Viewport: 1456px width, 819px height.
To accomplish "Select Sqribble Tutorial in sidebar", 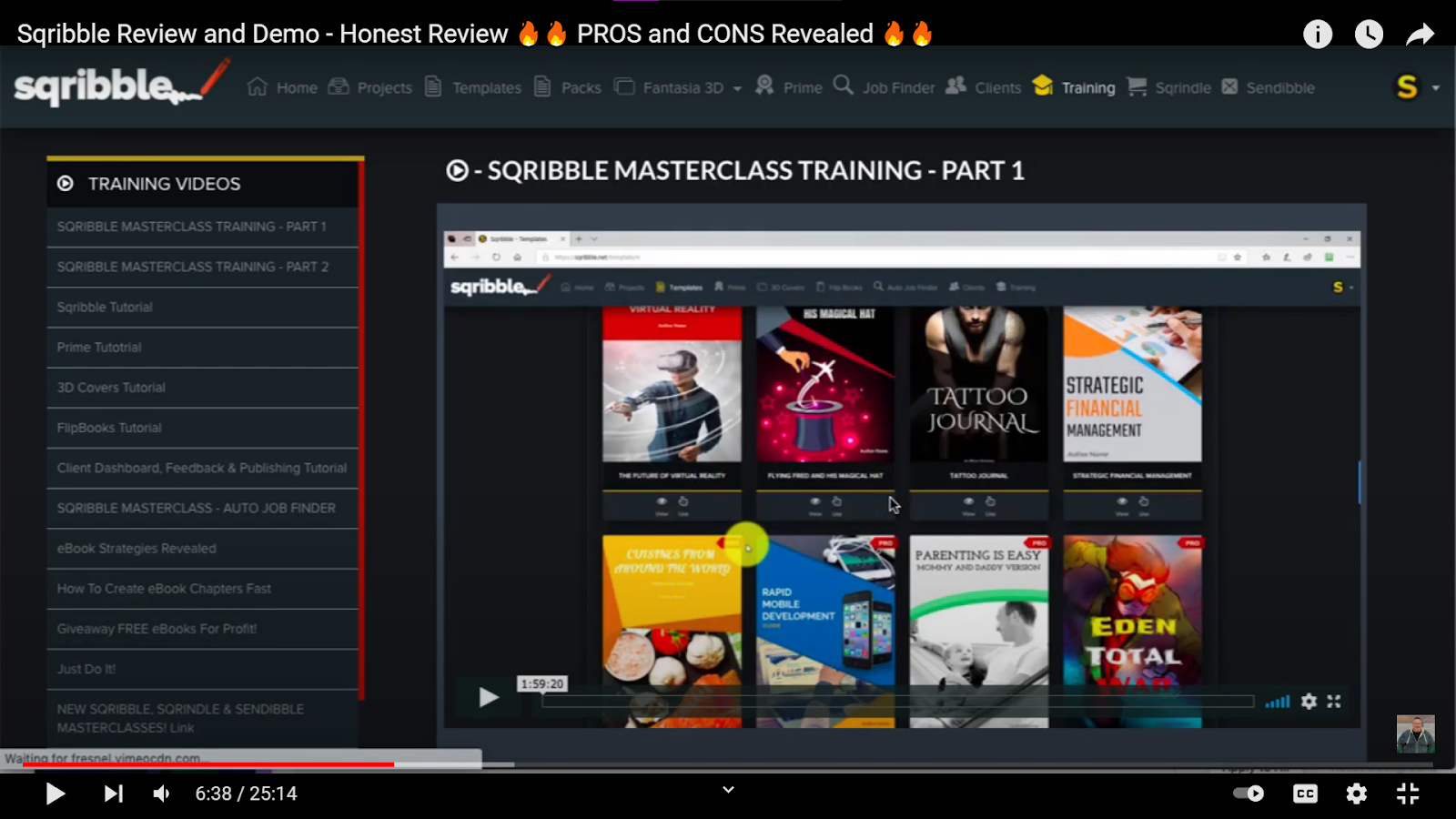I will tap(203, 307).
